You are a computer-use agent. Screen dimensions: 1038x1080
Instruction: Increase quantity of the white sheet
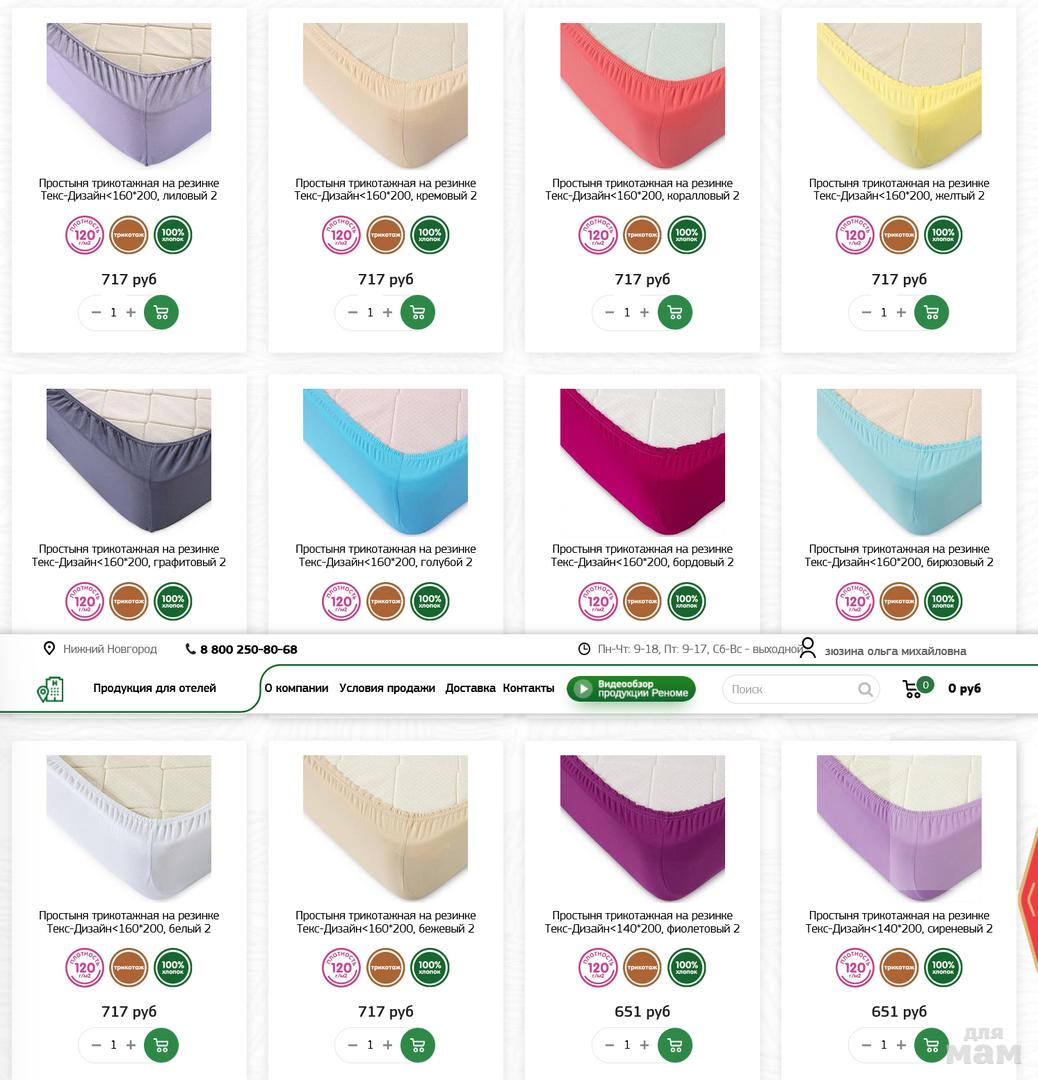[x=131, y=1045]
